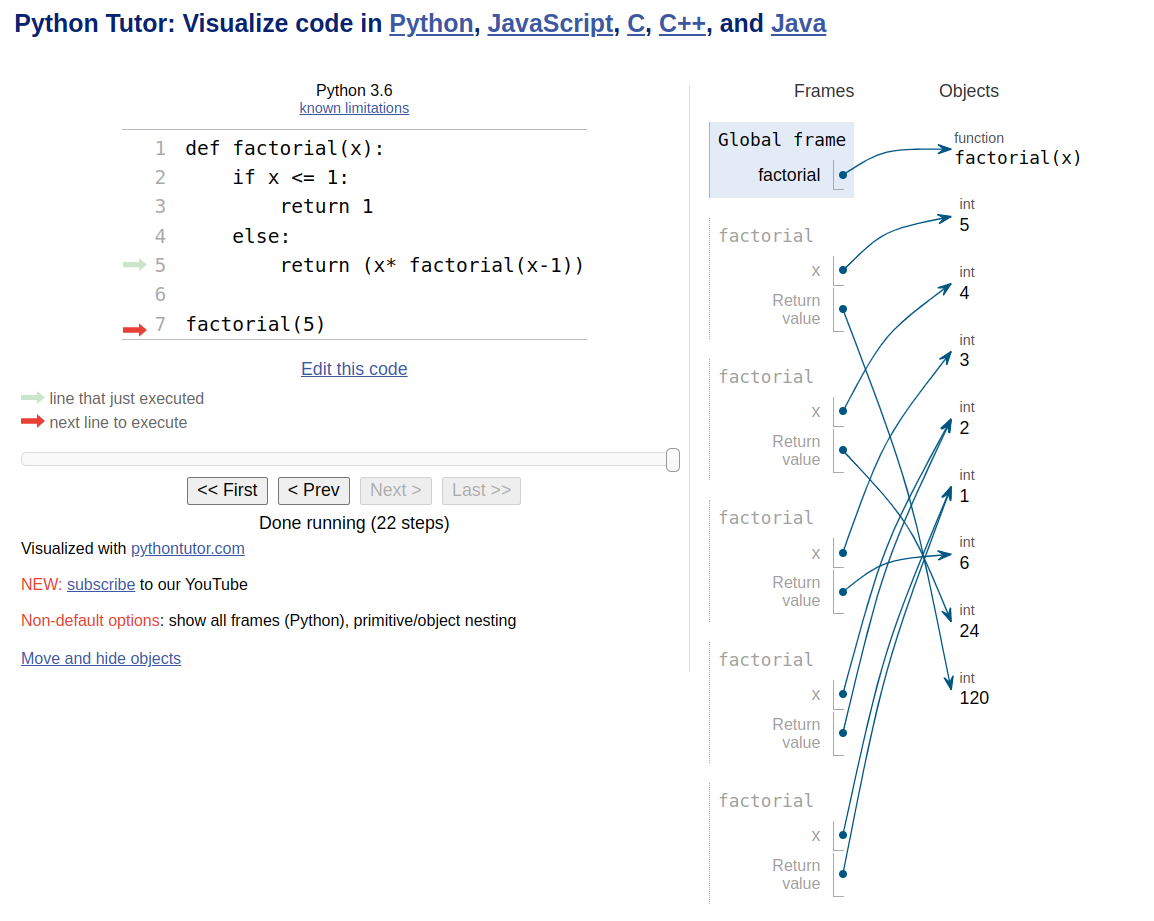The height and width of the screenshot is (921, 1154).
Task: Click the execution step slider handle
Action: click(x=673, y=459)
